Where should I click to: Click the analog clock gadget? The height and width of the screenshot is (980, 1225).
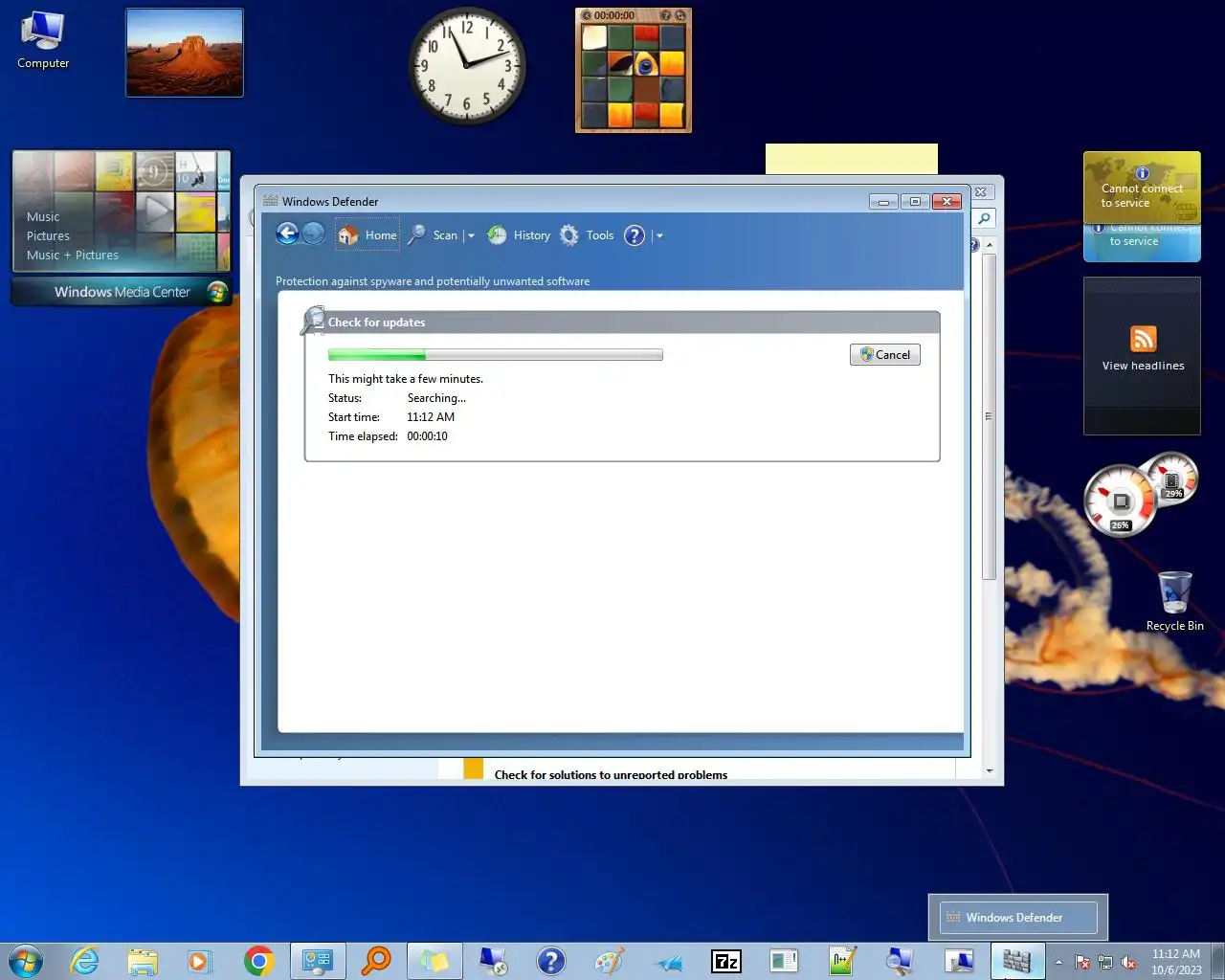pyautogui.click(x=467, y=66)
